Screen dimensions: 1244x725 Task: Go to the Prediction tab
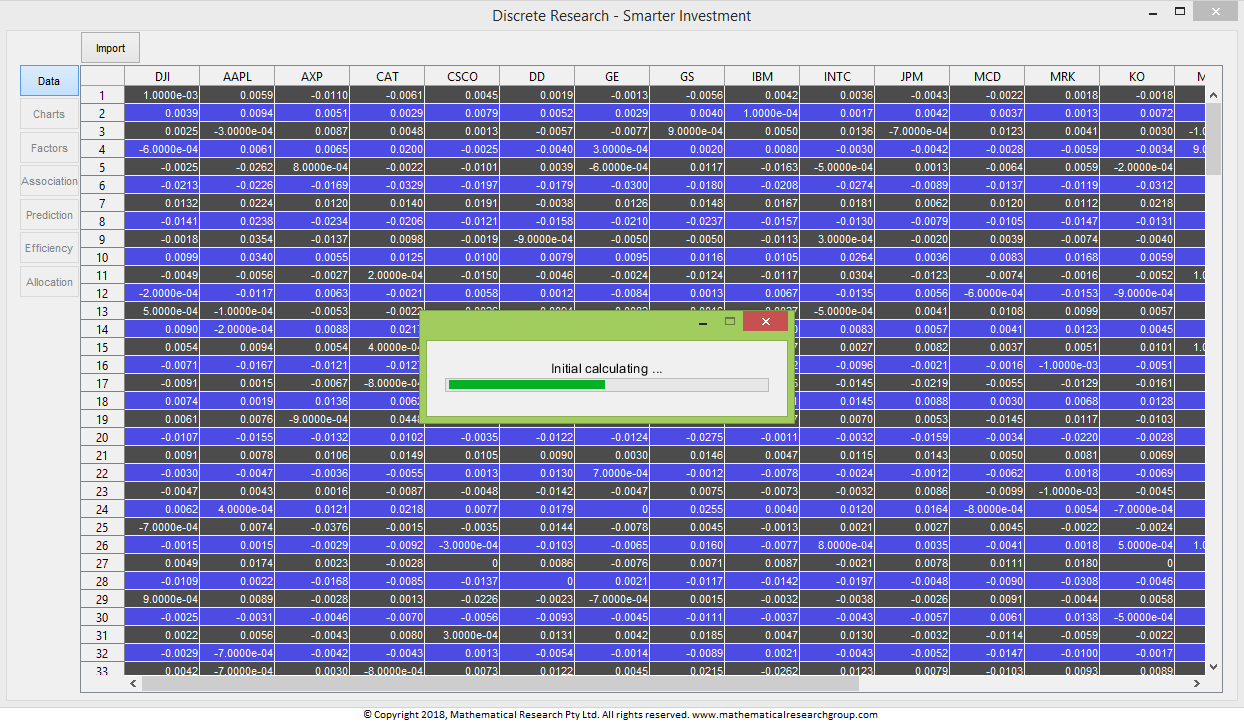tap(49, 215)
